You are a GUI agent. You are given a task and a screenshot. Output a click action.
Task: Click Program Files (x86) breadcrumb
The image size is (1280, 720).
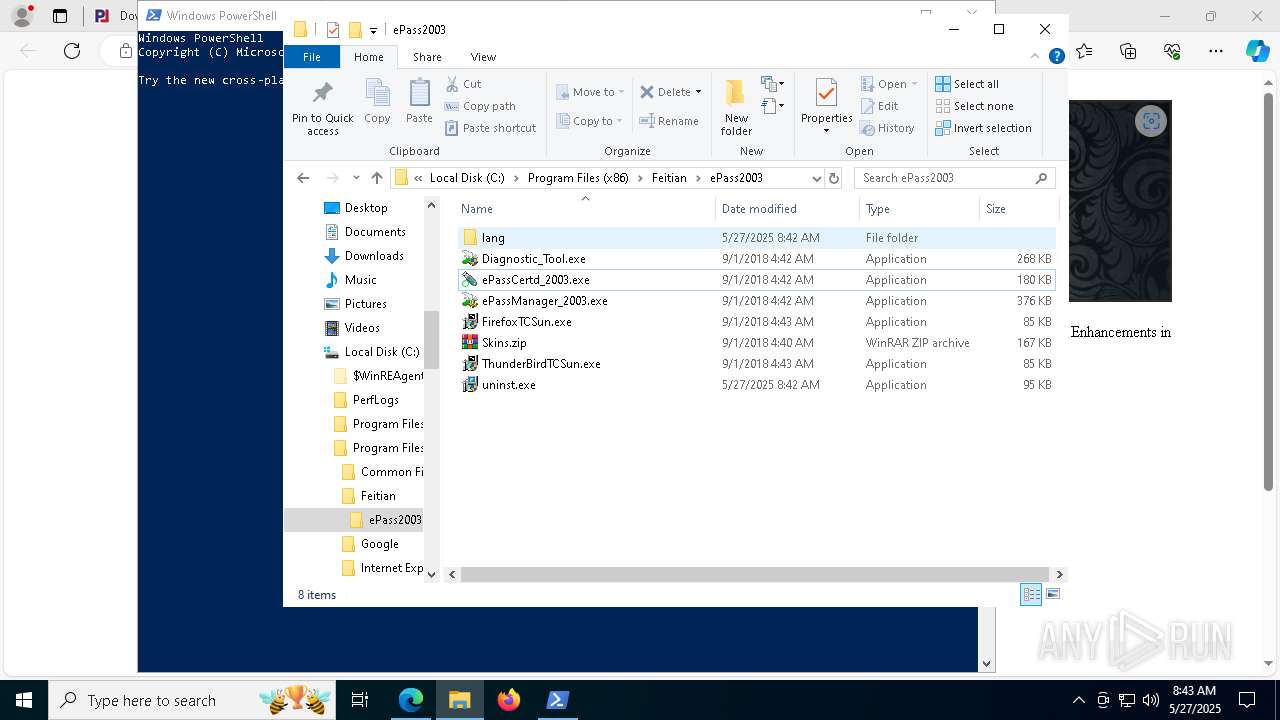point(578,178)
